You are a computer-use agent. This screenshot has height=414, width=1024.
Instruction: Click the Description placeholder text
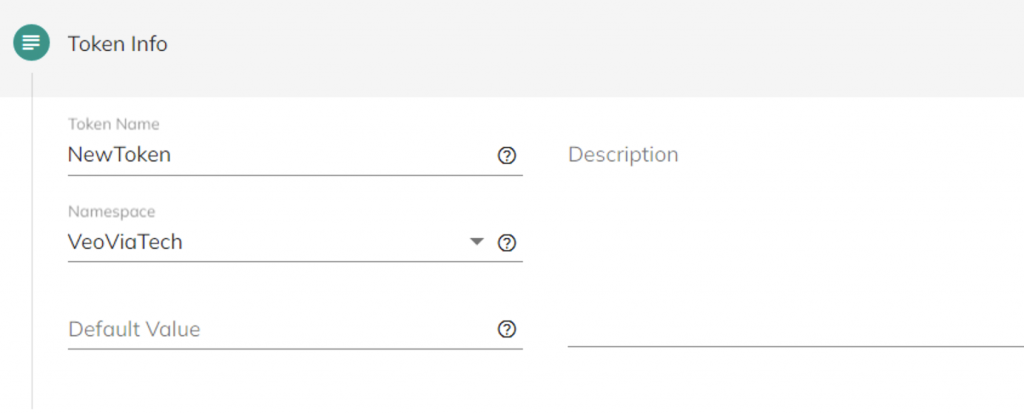click(623, 155)
